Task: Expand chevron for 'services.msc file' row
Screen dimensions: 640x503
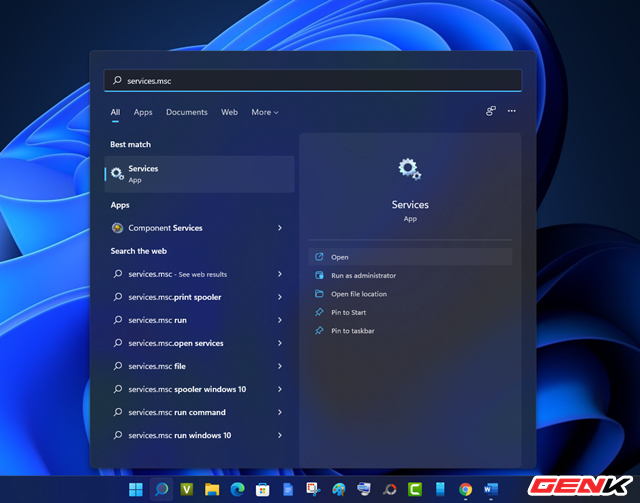Action: (x=280, y=366)
